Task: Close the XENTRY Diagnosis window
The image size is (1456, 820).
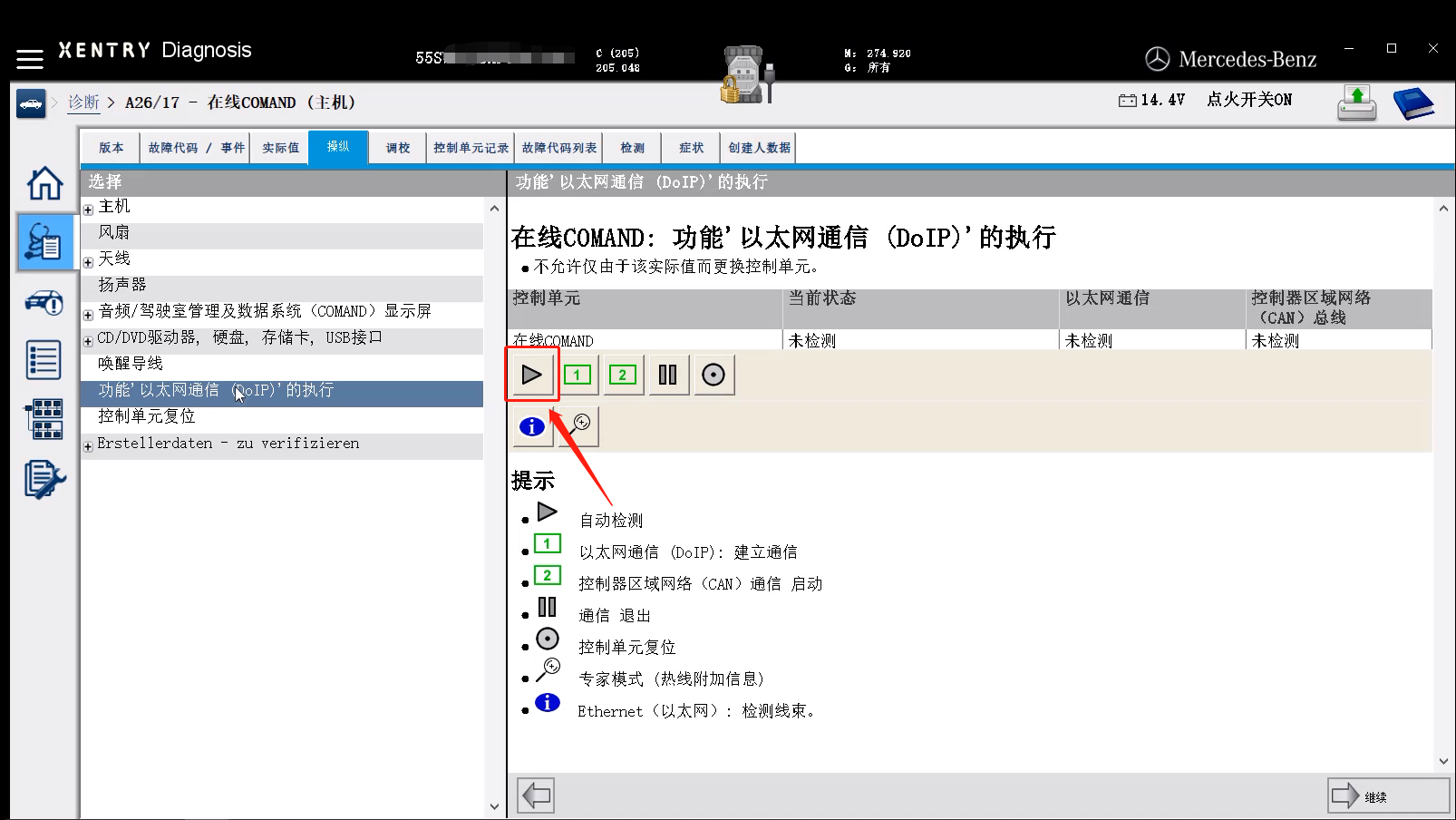Action: coord(1433,48)
